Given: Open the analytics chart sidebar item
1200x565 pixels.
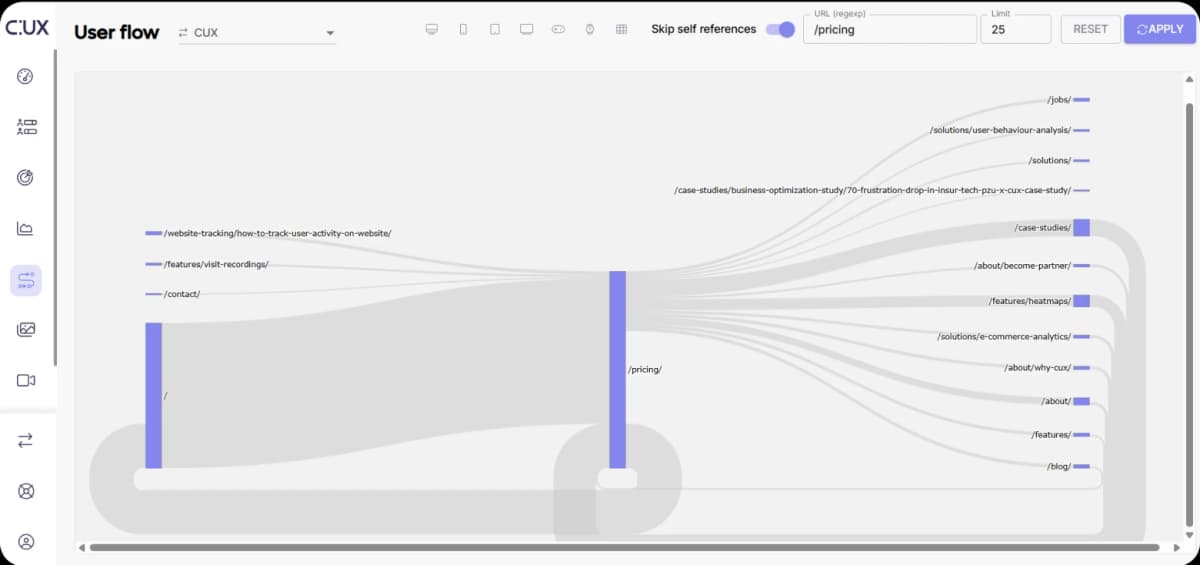Looking at the screenshot, I should (26, 228).
